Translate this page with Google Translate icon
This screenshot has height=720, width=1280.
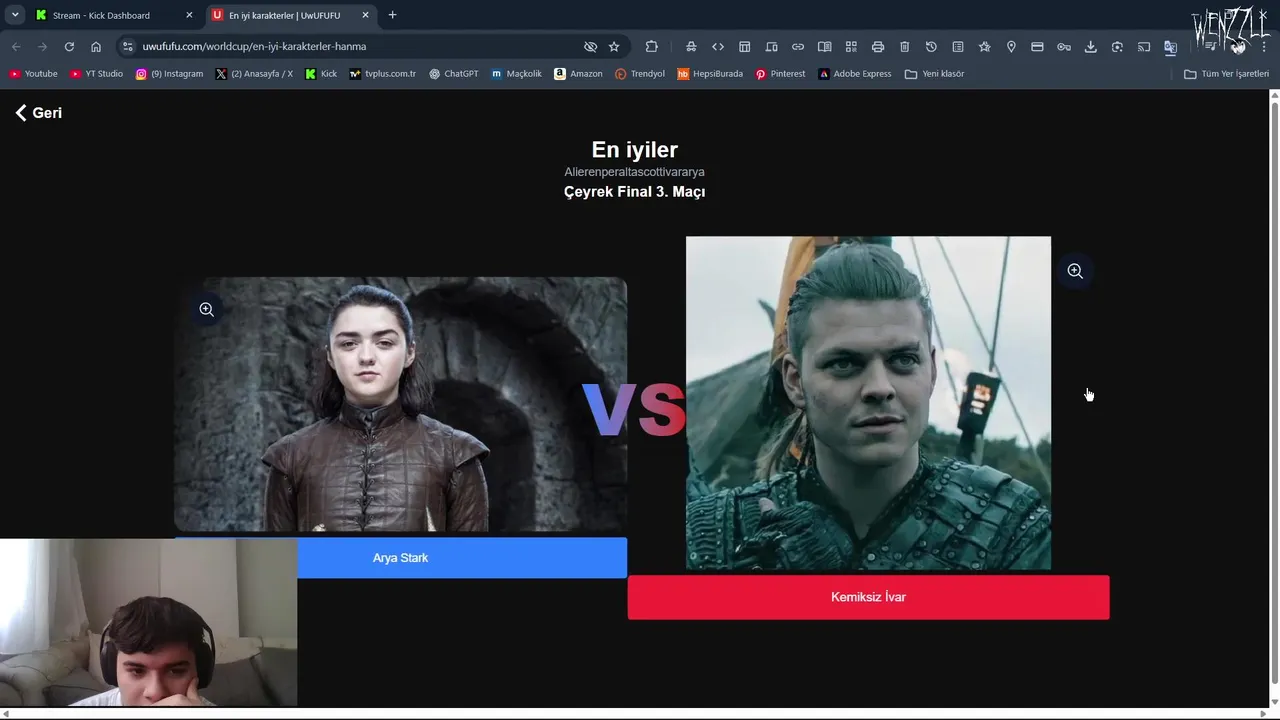click(1171, 46)
